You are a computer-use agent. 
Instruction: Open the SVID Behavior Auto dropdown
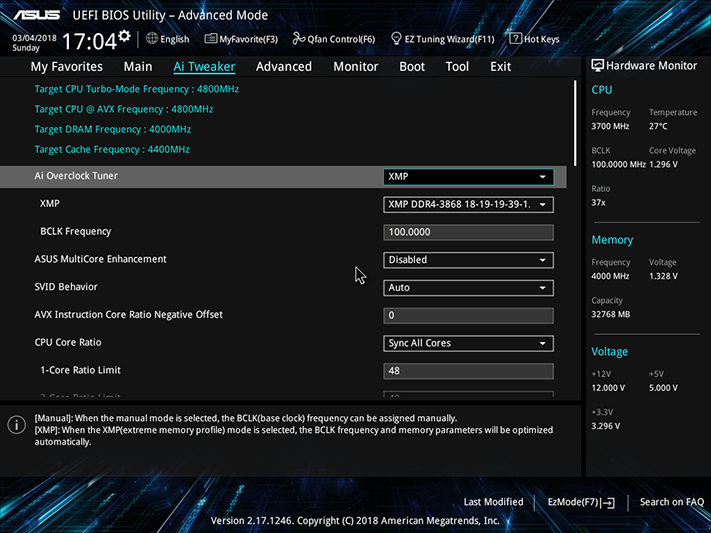(468, 288)
